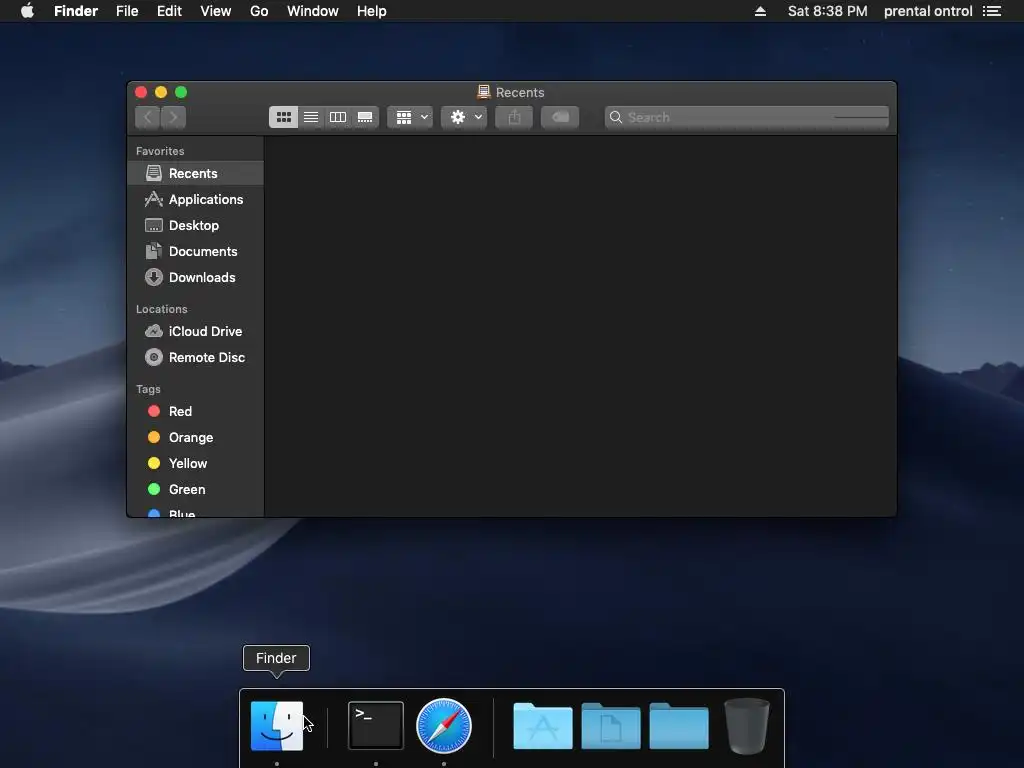Open the prental ontrol user menu

pos(928,11)
